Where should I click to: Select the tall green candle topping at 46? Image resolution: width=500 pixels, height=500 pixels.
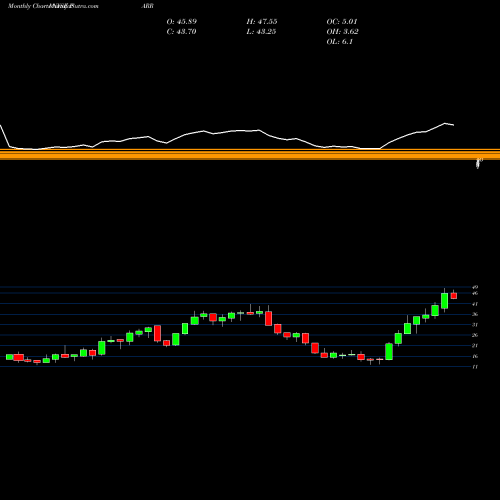[x=444, y=301]
